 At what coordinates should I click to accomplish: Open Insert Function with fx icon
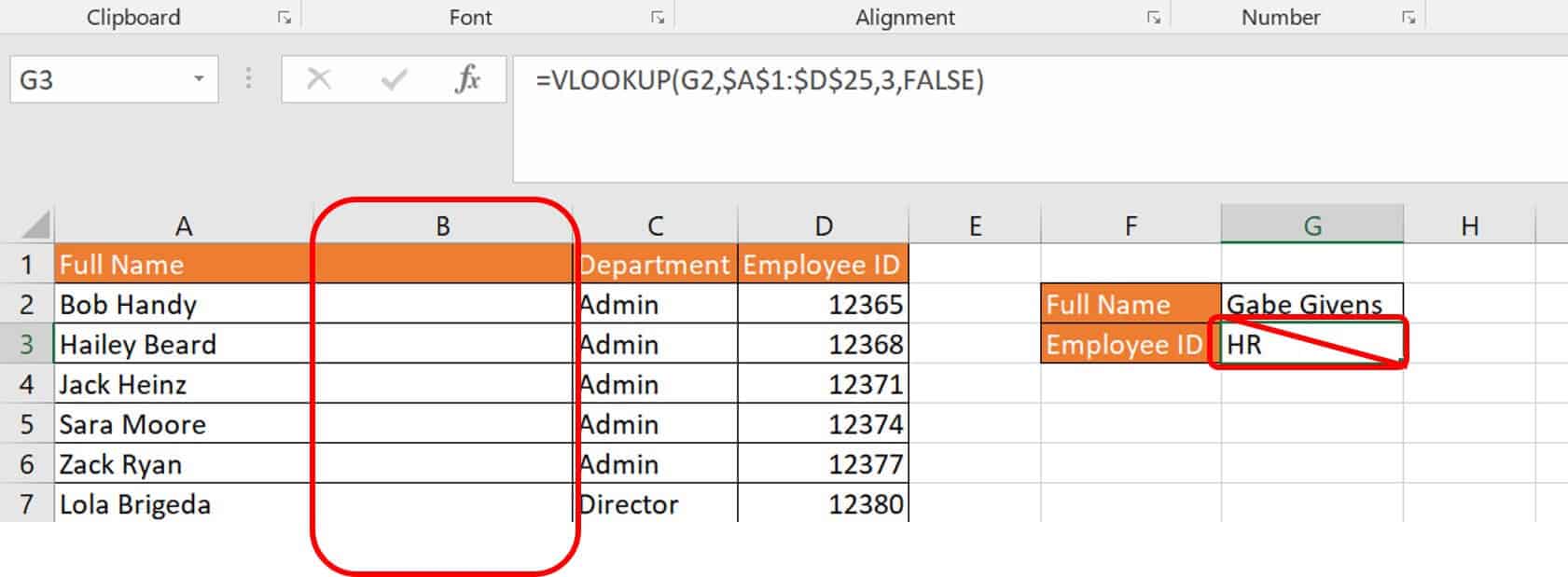(467, 80)
